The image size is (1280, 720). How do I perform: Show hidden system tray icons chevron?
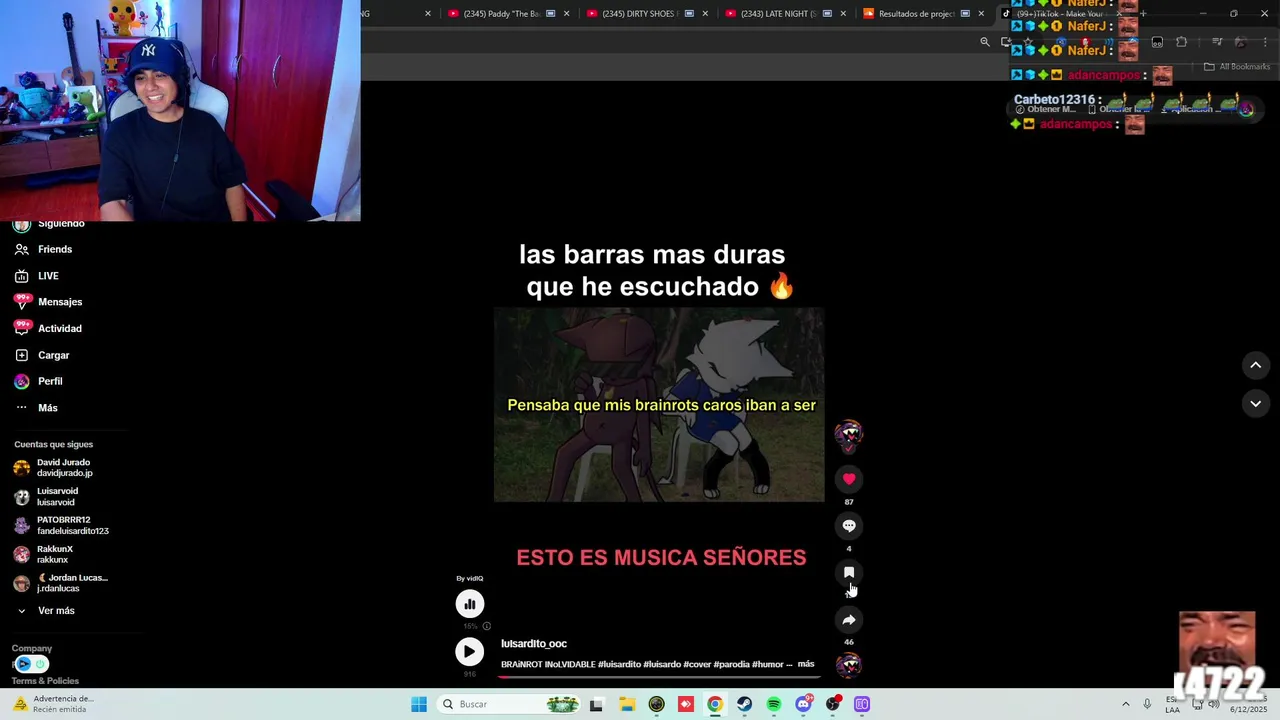(x=1126, y=705)
